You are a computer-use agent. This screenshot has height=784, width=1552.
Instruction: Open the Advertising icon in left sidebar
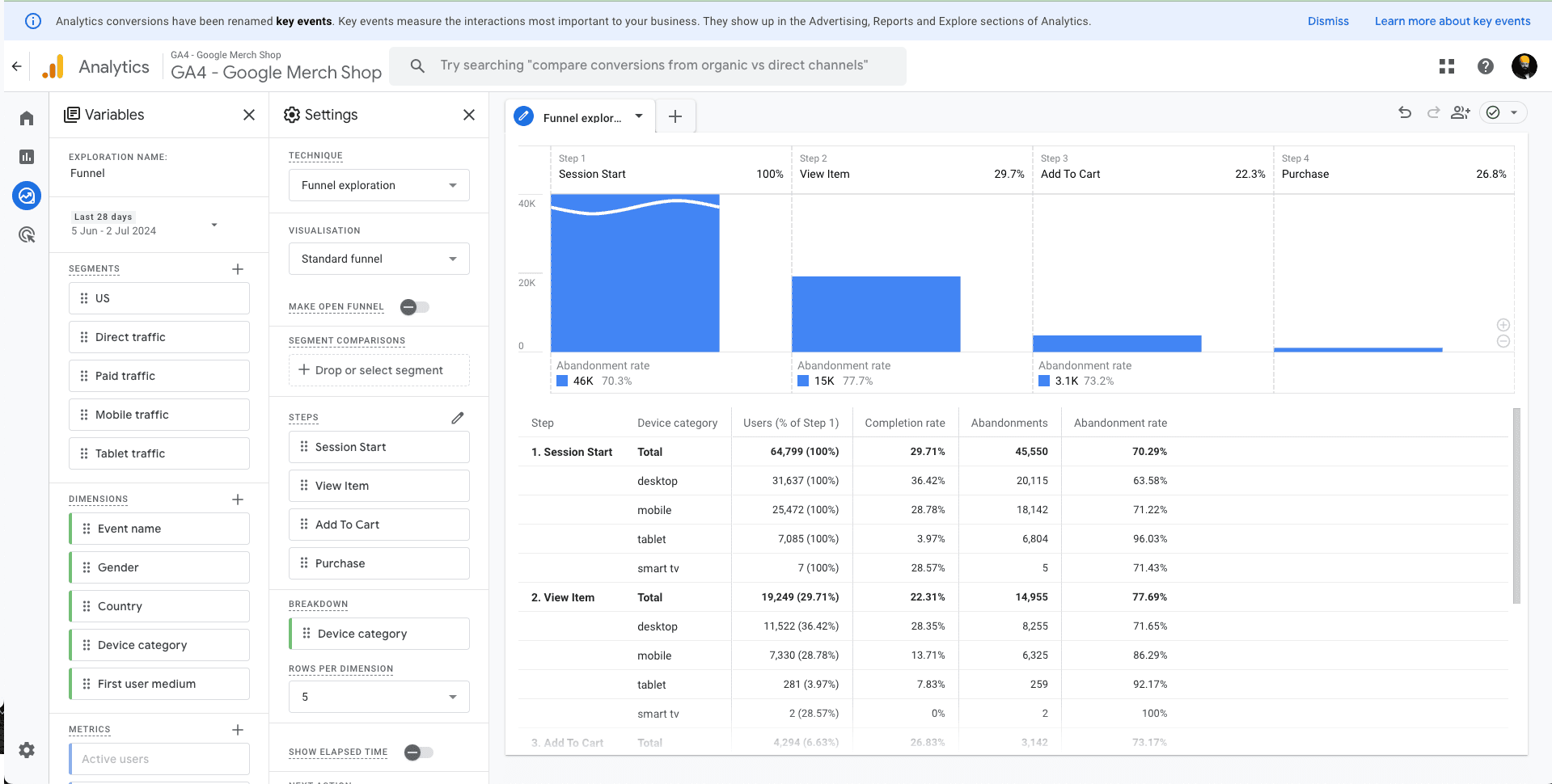point(27,234)
